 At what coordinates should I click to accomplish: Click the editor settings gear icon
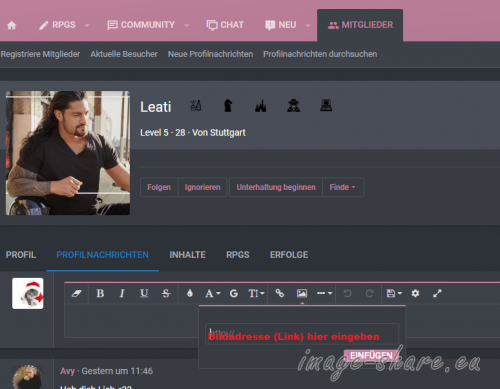[x=415, y=293]
